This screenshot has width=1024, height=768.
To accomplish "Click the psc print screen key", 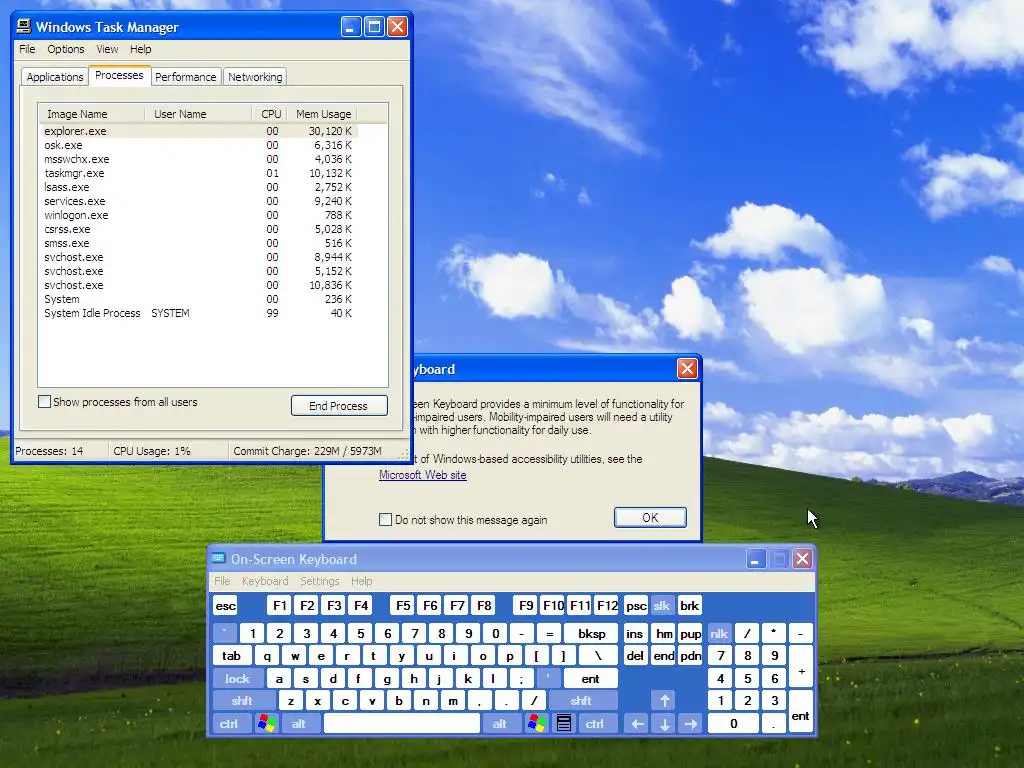I will [x=635, y=605].
